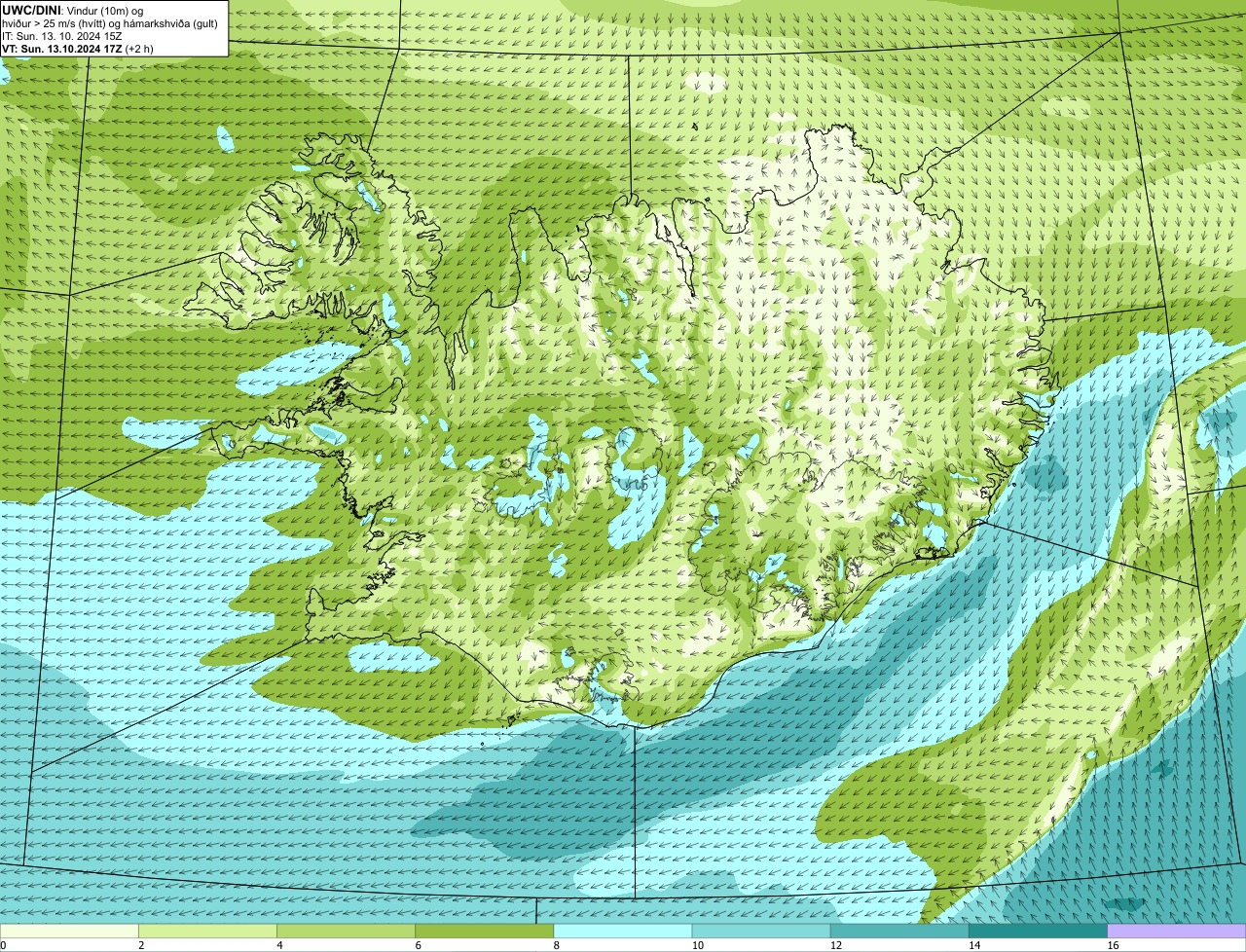Click the 'IT: Sun. 13. 10. 2024 15Z' line
Screen dimensions: 1246x952
61,35
